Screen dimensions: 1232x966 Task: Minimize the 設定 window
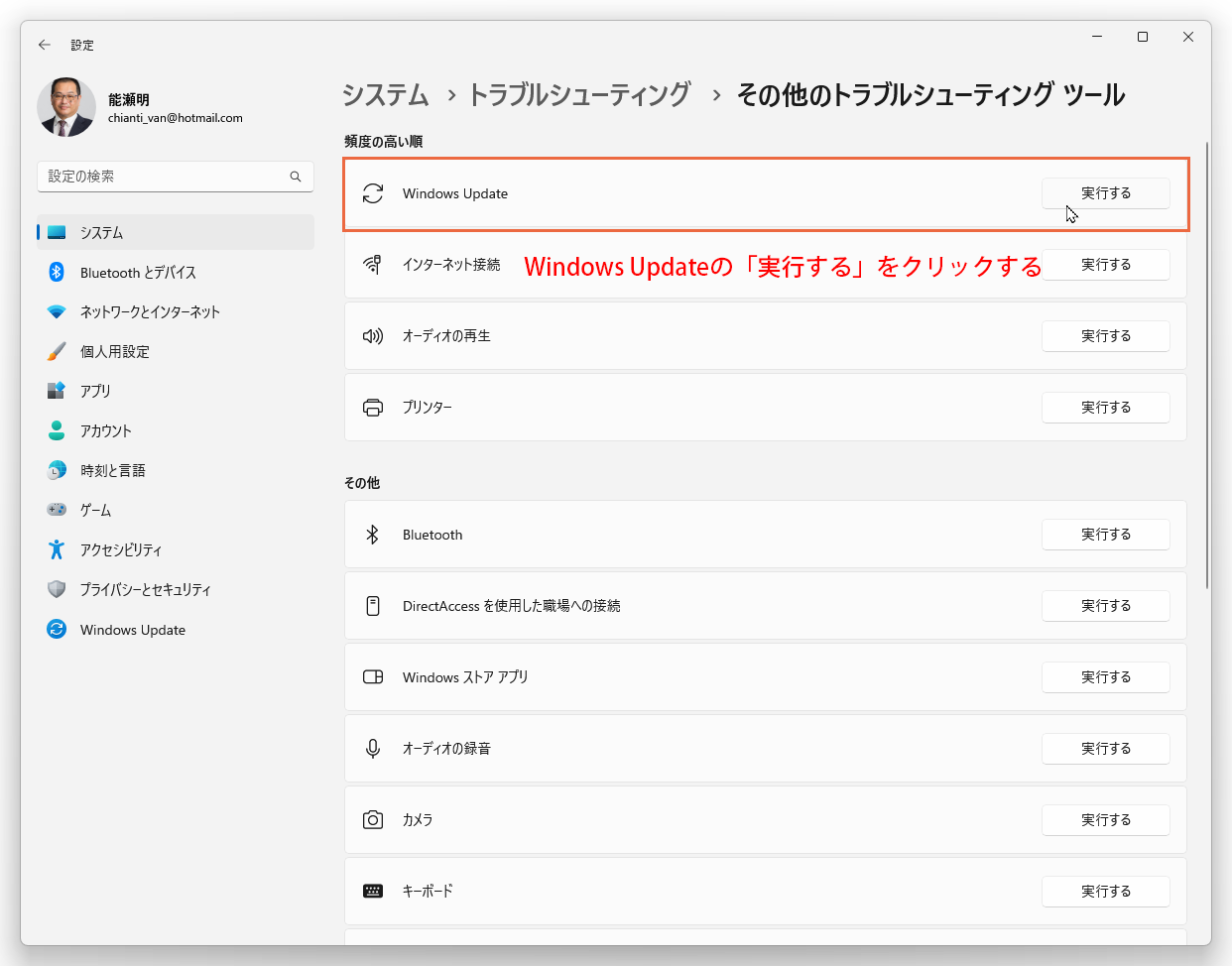(x=1097, y=37)
